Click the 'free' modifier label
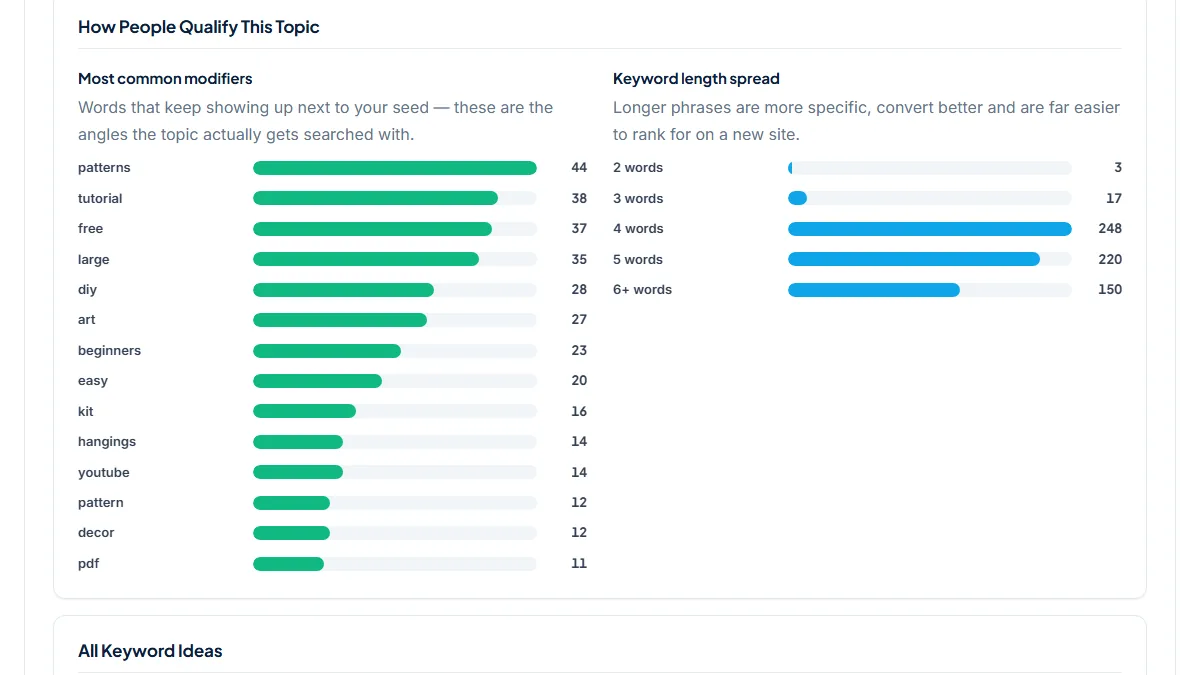Image resolution: width=1200 pixels, height=675 pixels. click(x=90, y=229)
